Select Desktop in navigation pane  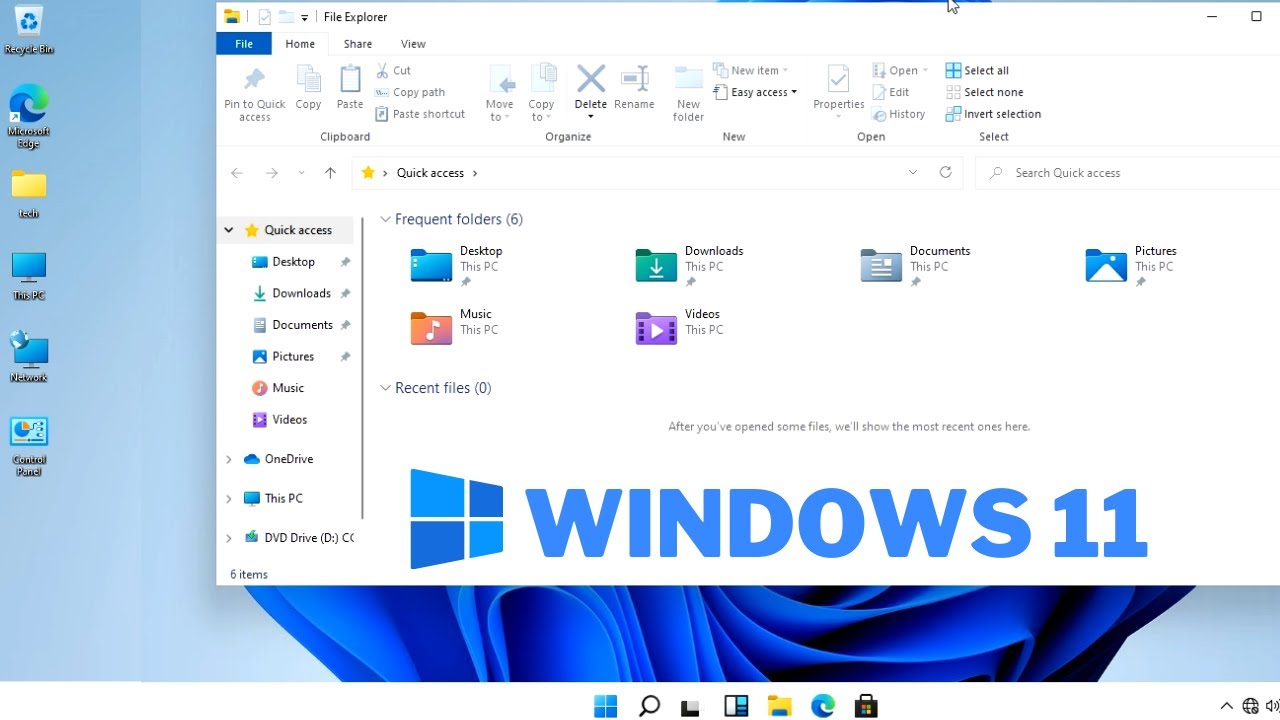pos(293,262)
